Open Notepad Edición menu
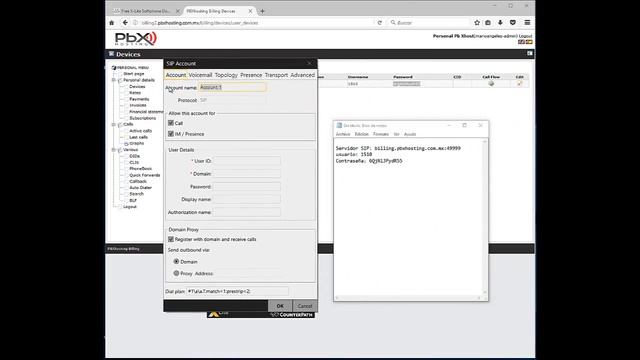The image size is (640, 360). 362,134
